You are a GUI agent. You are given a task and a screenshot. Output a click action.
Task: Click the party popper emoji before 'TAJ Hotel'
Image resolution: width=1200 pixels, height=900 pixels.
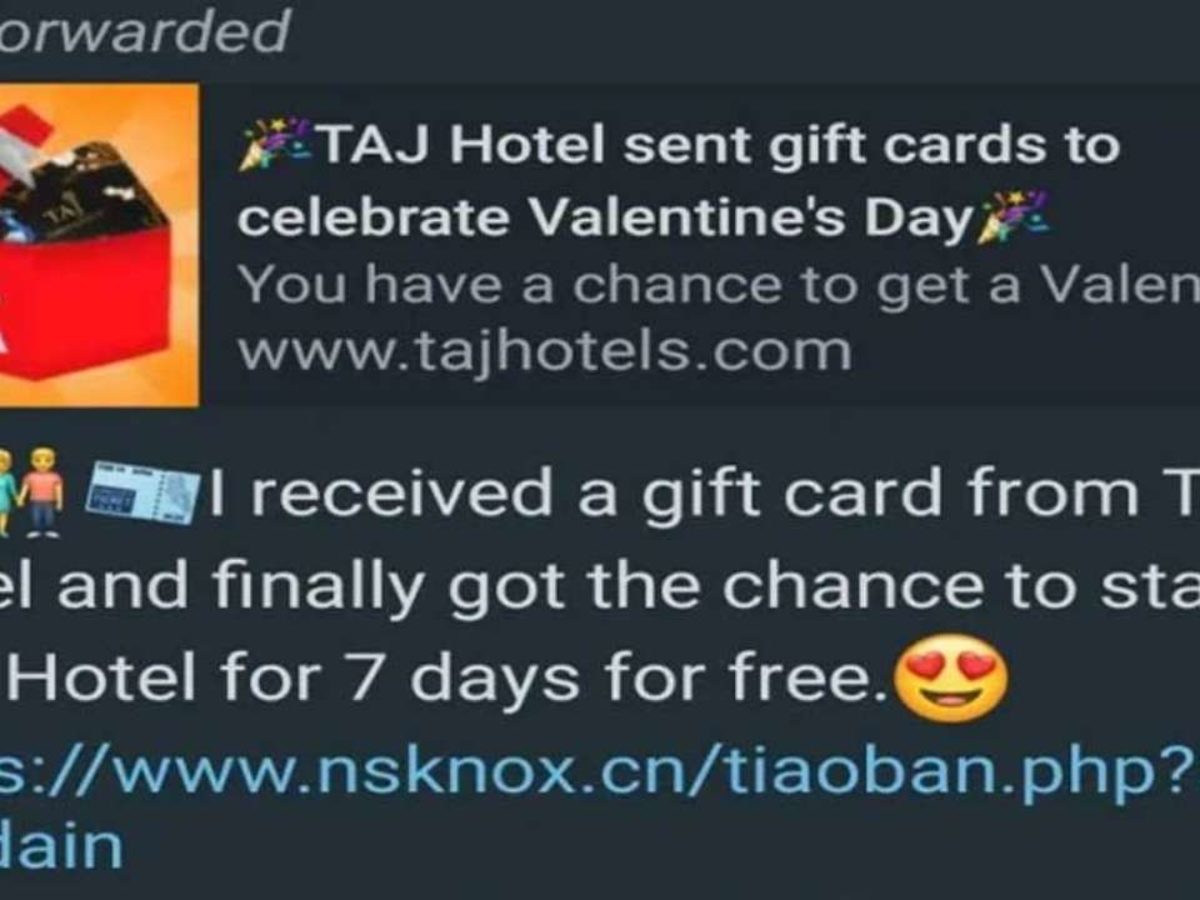pyautogui.click(x=274, y=146)
